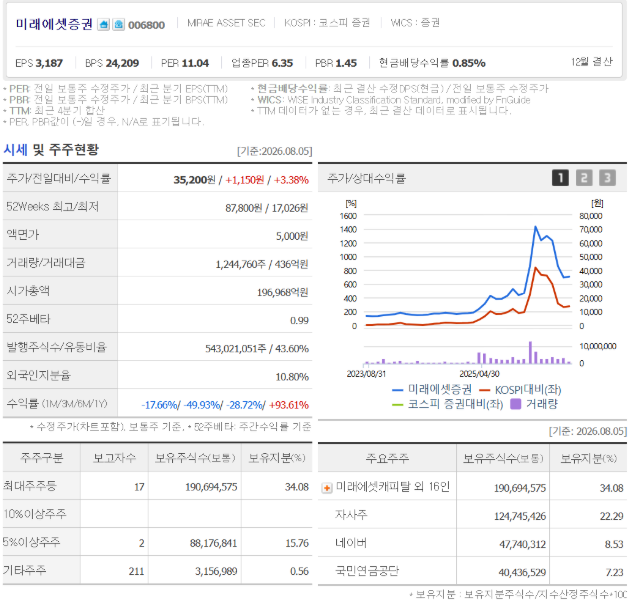Switch to chart tab 3
Image resolution: width=632 pixels, height=602 pixels.
[x=607, y=178]
